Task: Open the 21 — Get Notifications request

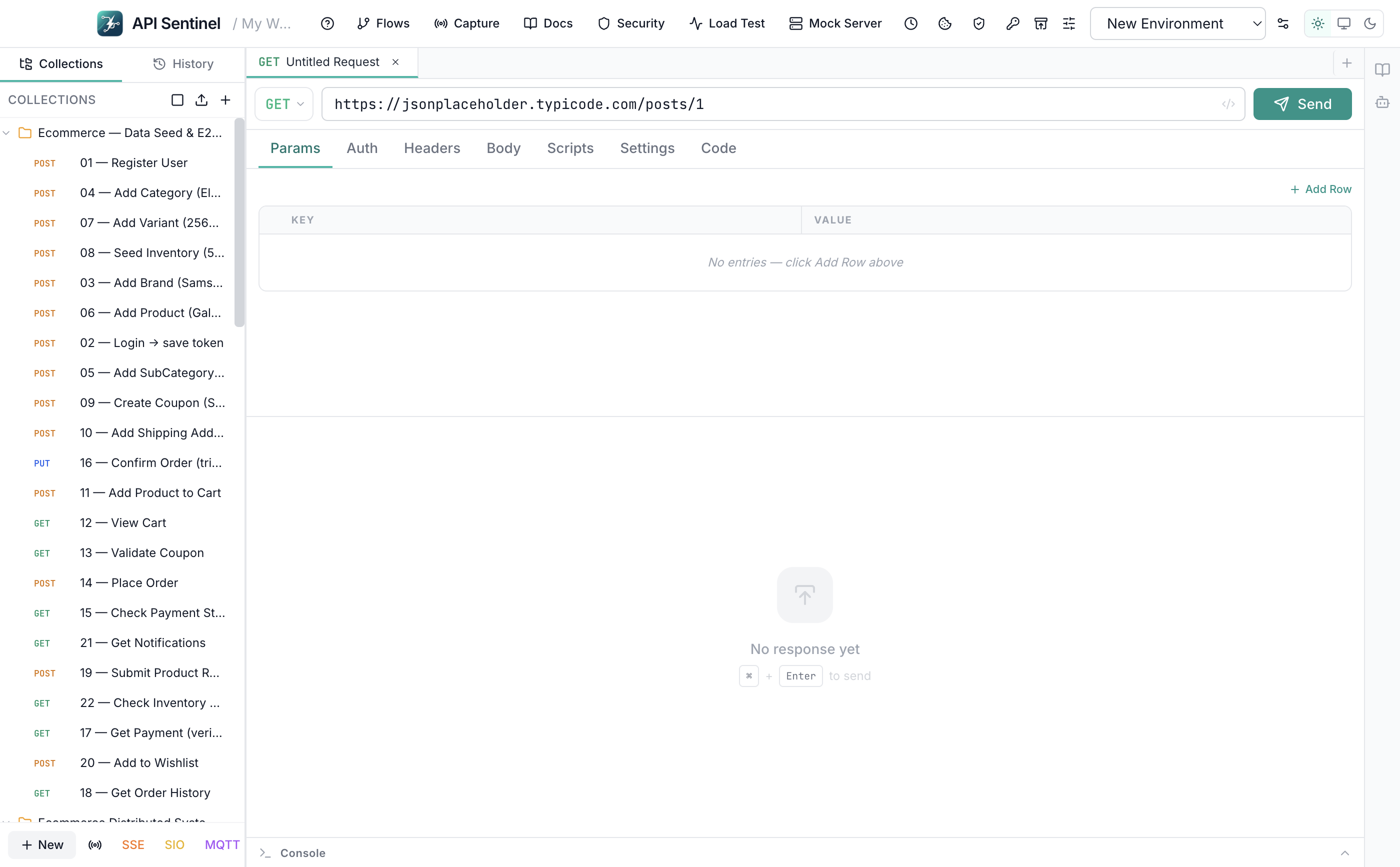Action: pyautogui.click(x=122, y=643)
